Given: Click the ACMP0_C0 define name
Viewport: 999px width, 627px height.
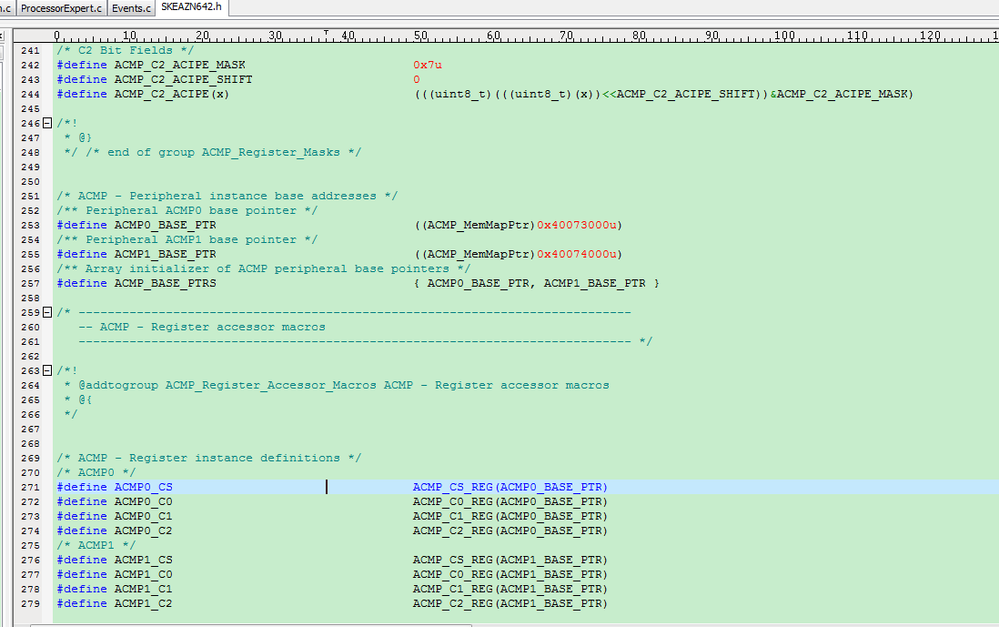Looking at the screenshot, I should point(143,502).
